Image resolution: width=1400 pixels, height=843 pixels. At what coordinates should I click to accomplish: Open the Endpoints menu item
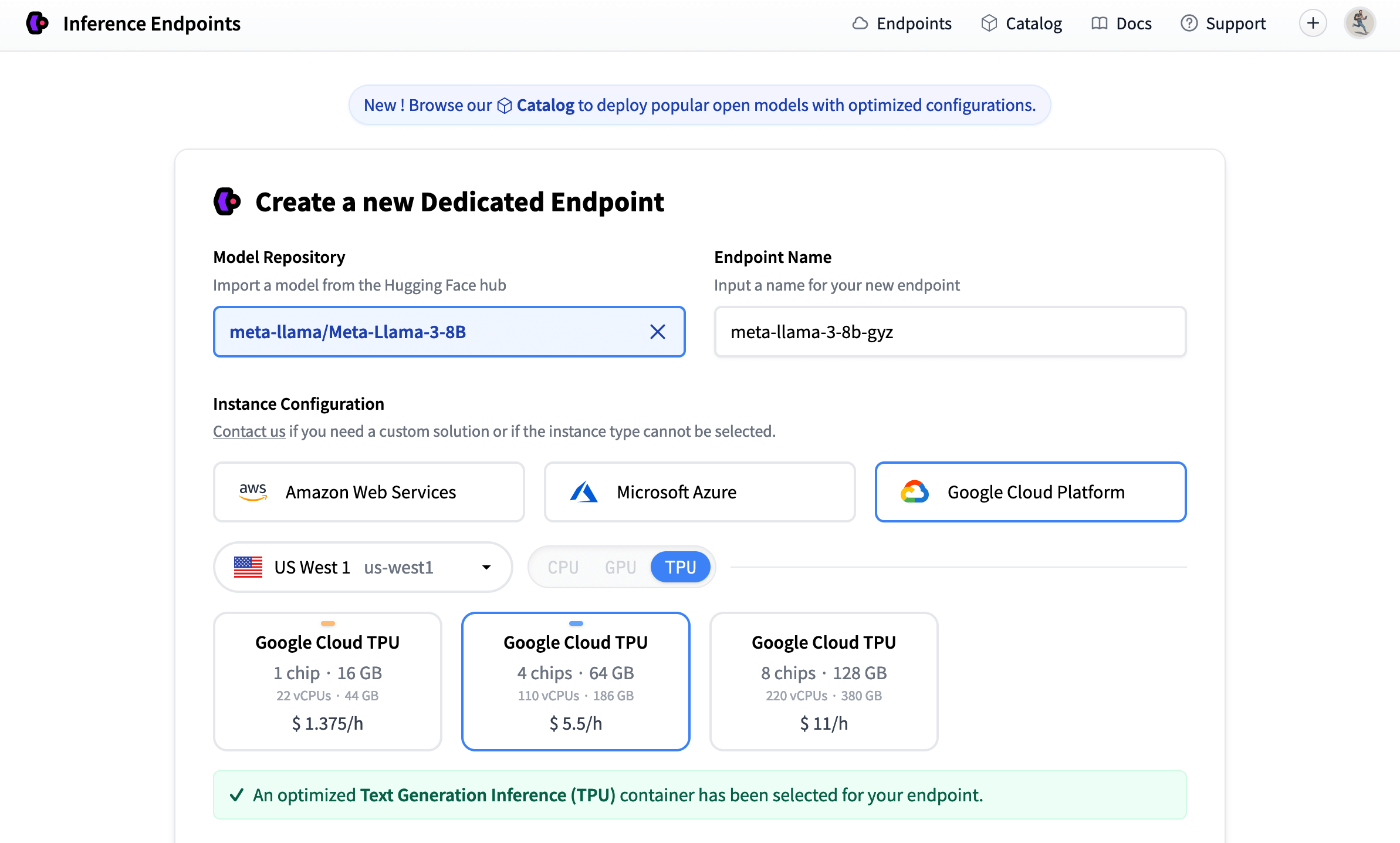pyautogui.click(x=902, y=23)
